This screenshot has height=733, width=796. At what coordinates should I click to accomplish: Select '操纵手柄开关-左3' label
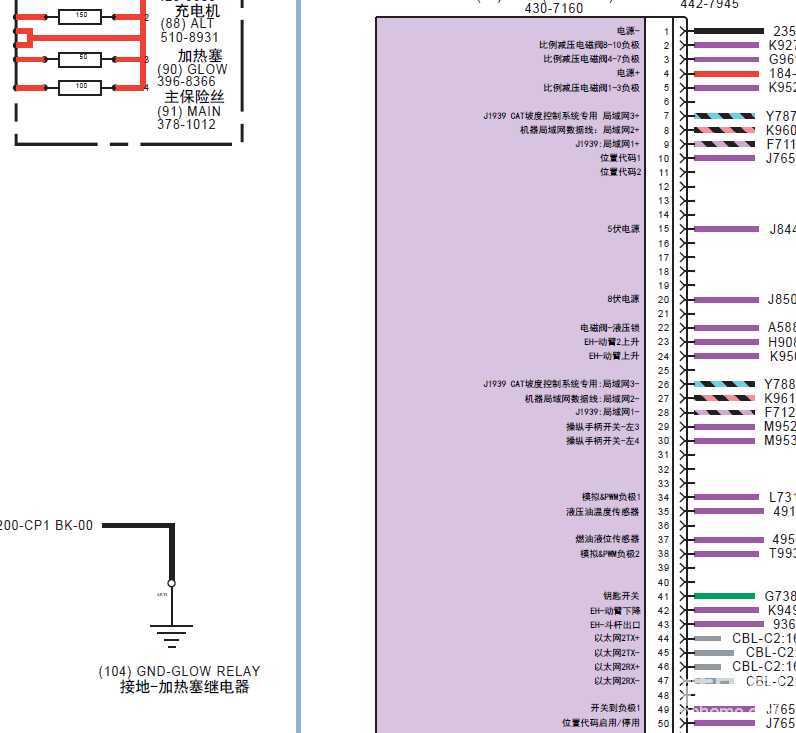(x=603, y=427)
